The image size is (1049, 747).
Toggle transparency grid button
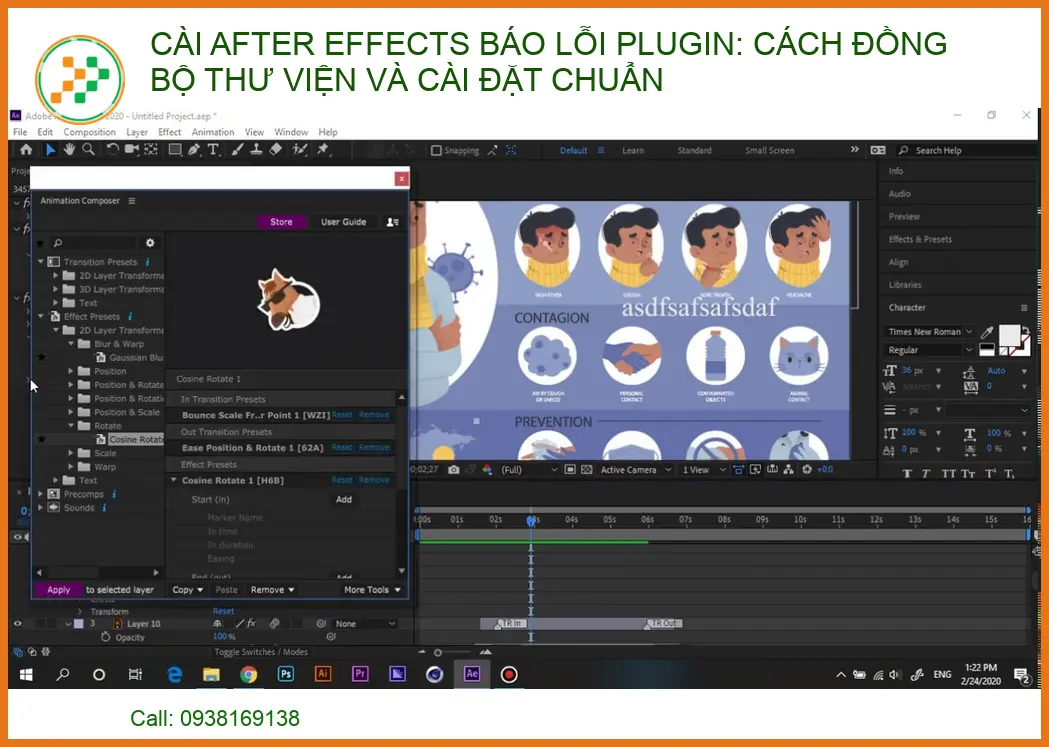587,470
